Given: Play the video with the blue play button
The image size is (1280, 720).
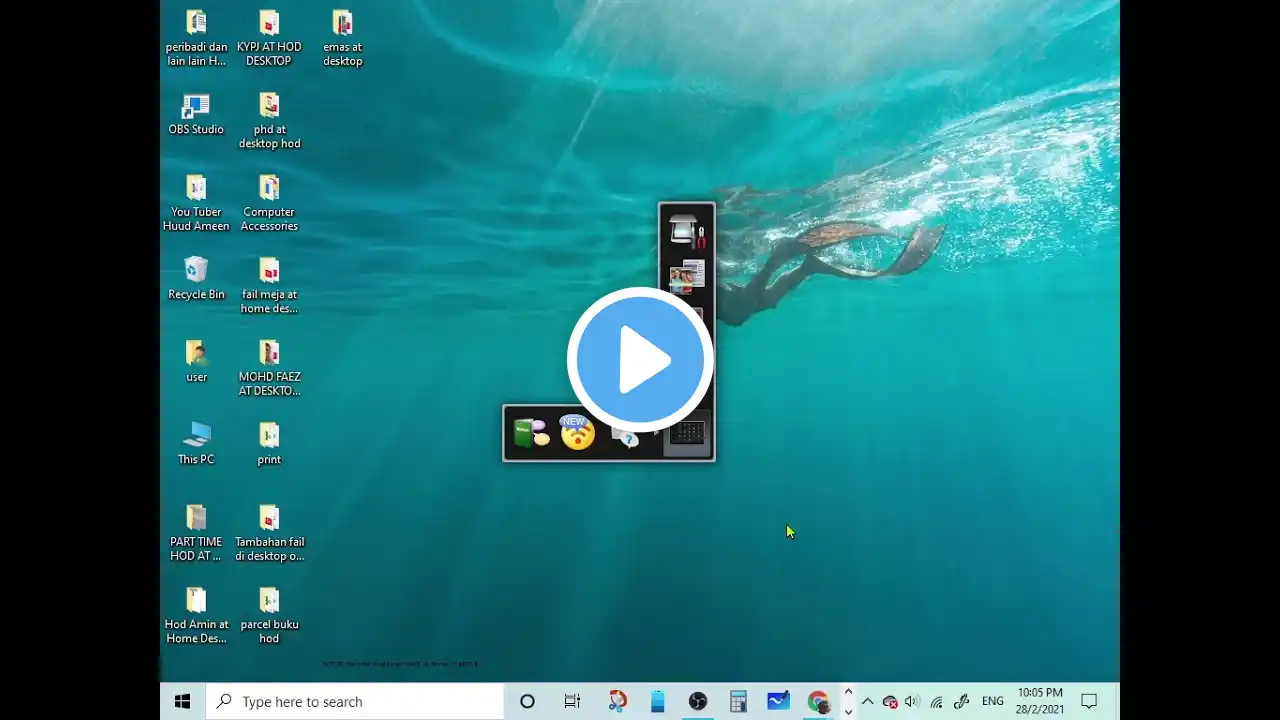Looking at the screenshot, I should 640,360.
